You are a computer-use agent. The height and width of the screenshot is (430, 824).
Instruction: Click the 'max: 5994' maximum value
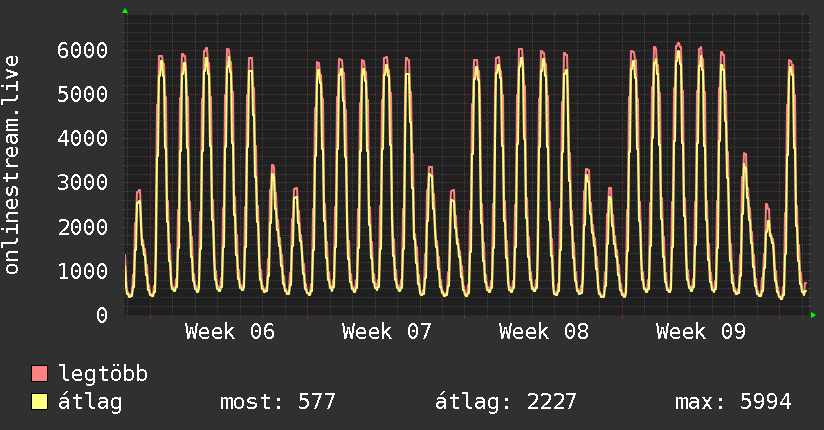[733, 402]
